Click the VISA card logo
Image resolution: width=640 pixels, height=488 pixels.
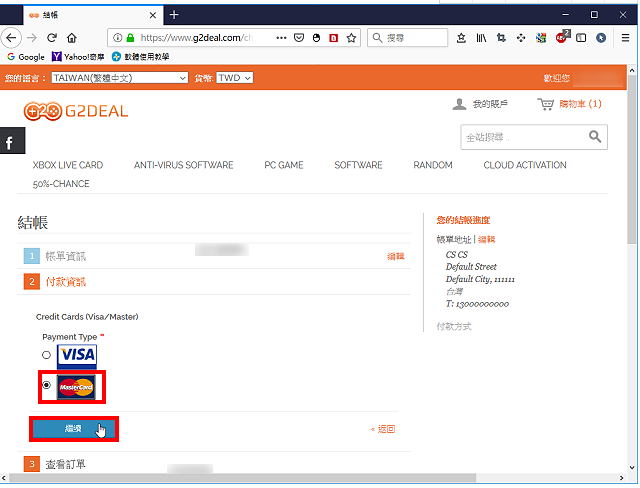tap(77, 356)
